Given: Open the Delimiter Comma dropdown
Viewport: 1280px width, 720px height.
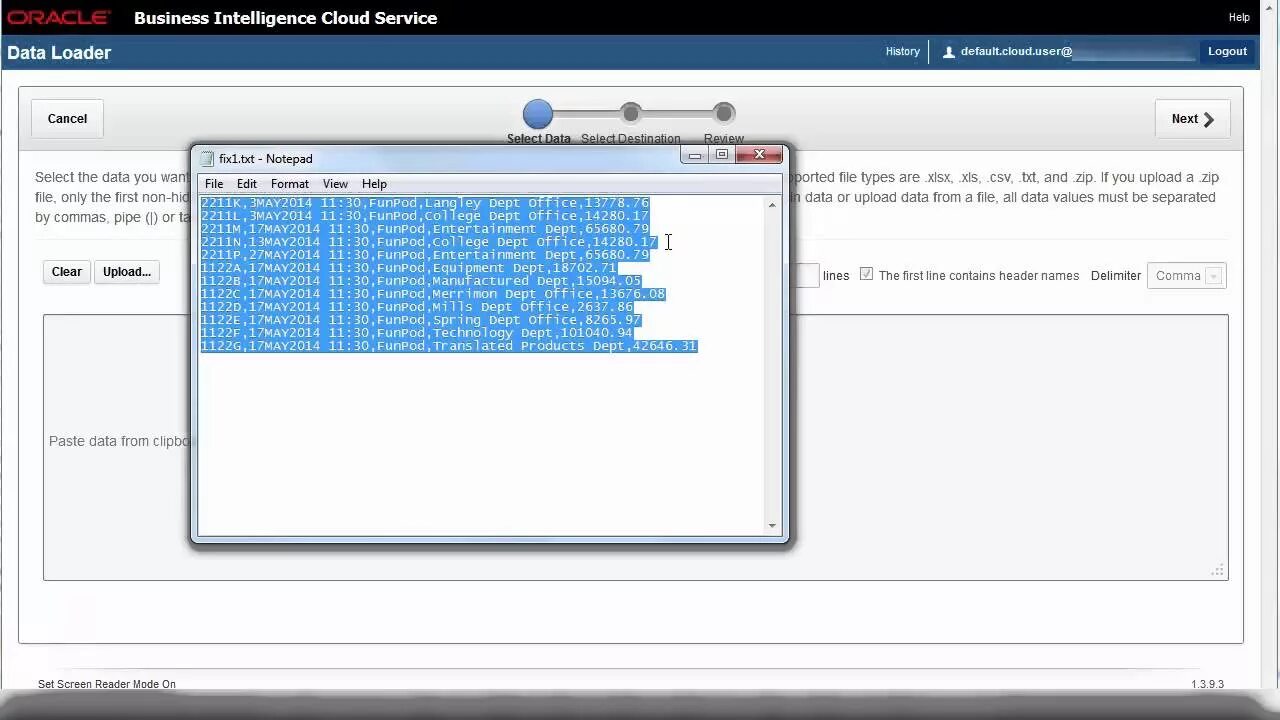Looking at the screenshot, I should pyautogui.click(x=1186, y=276).
